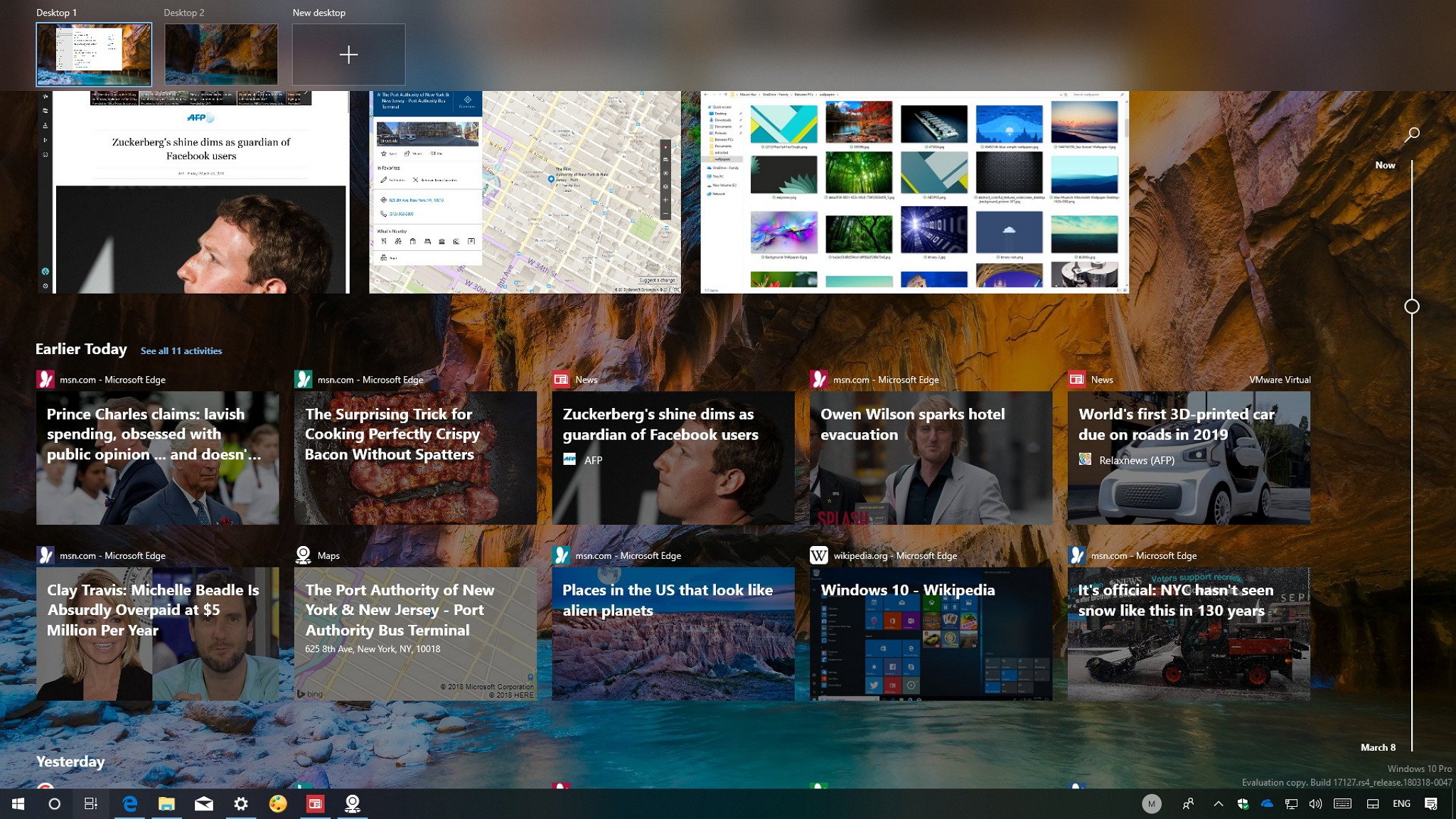Screen dimensions: 1456x819
Task: Open See all 11 activities link
Action: 180,350
